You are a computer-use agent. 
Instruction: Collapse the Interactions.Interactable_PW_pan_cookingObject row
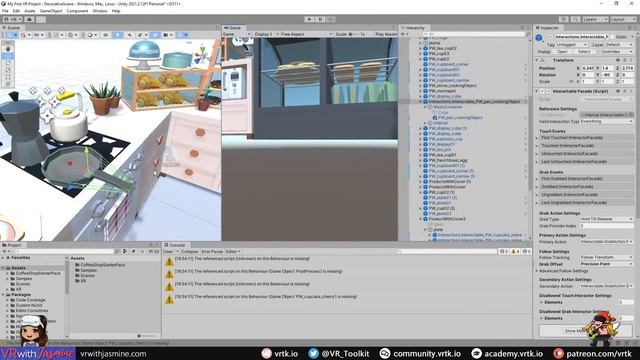point(420,102)
